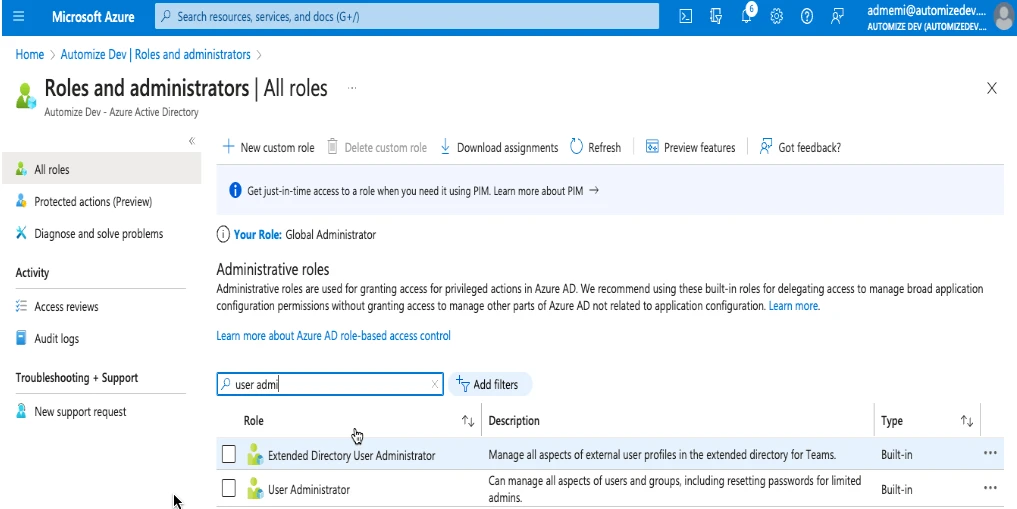
Task: Click the Add filters button
Action: tap(490, 384)
